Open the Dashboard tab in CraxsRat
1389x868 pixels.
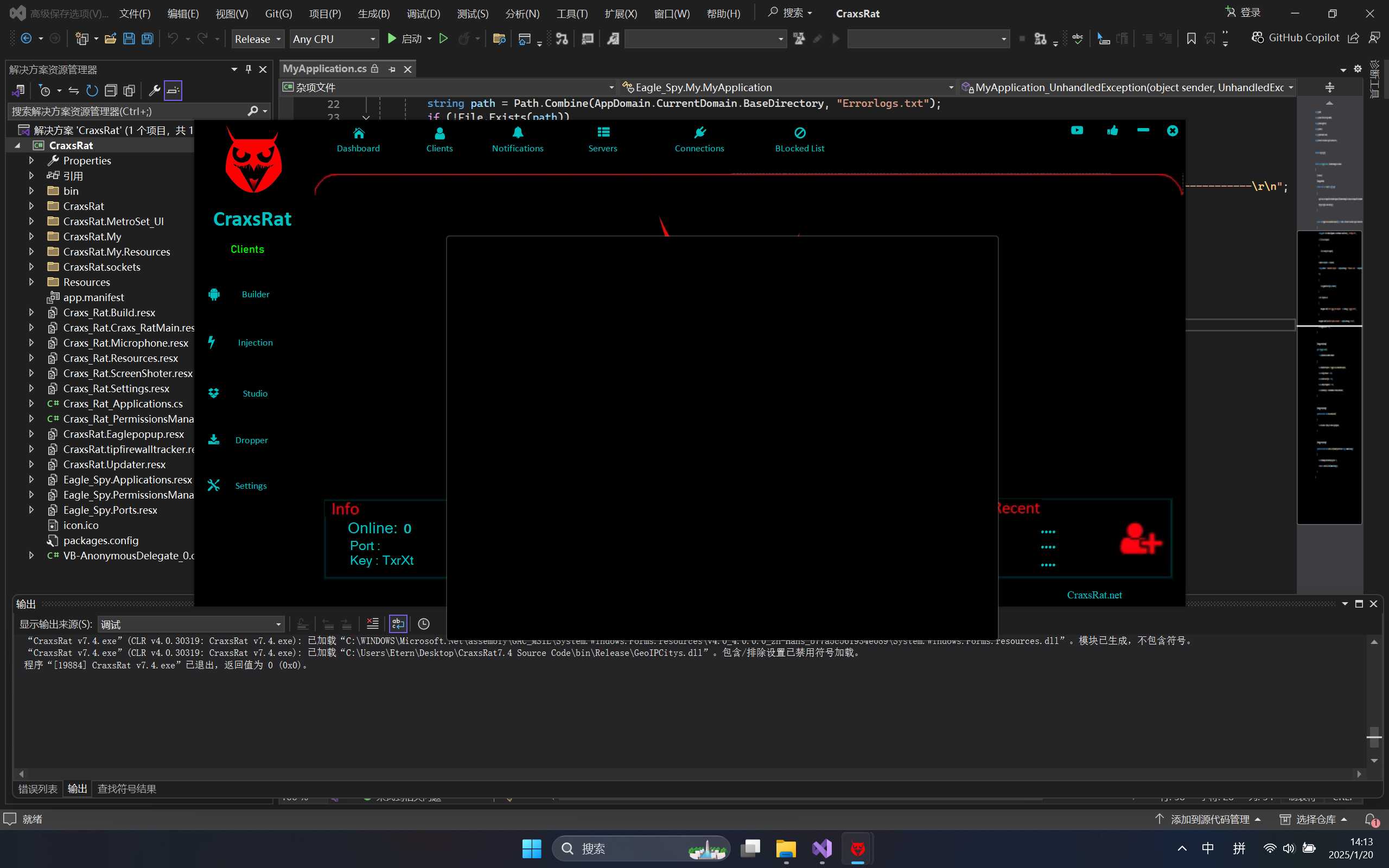coord(358,139)
